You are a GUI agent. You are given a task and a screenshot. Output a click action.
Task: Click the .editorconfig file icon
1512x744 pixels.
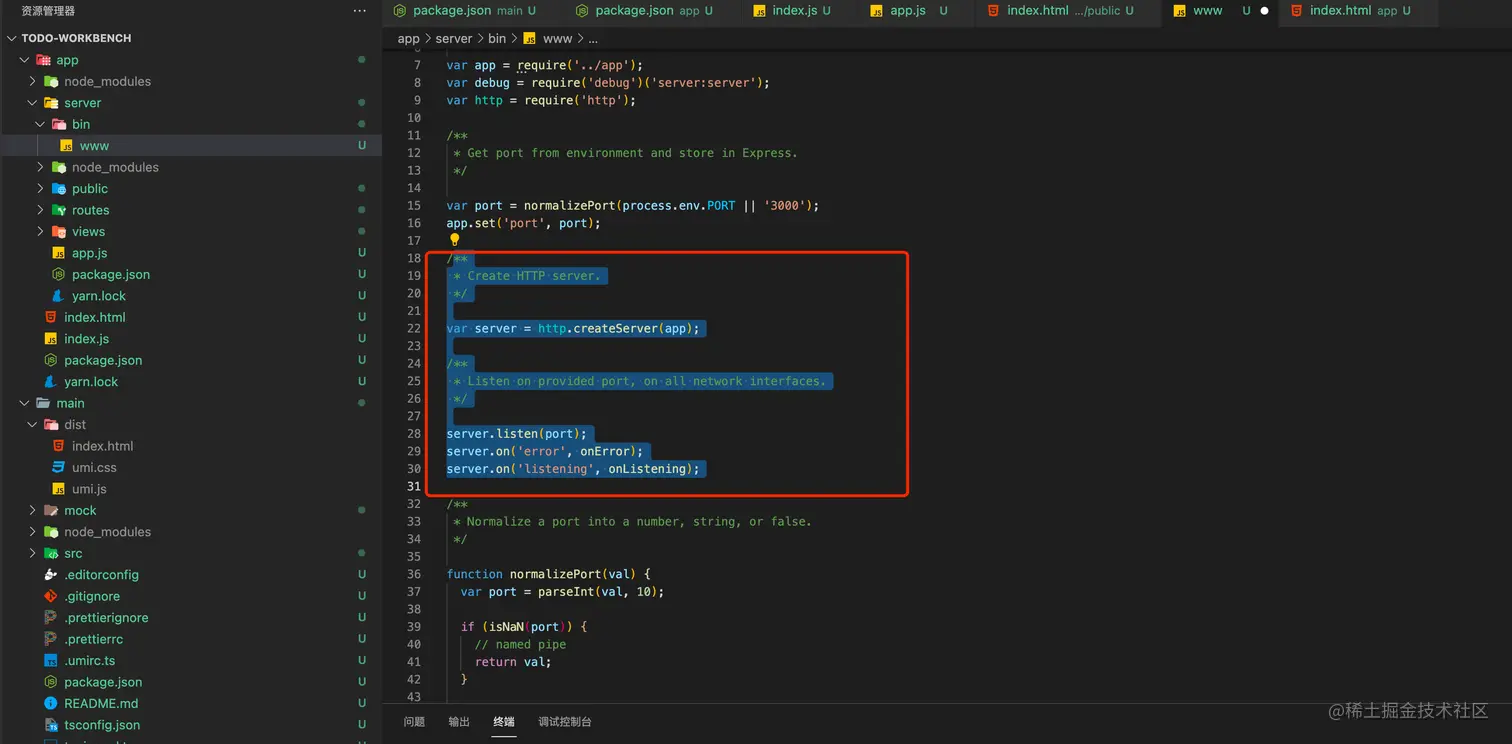click(50, 575)
